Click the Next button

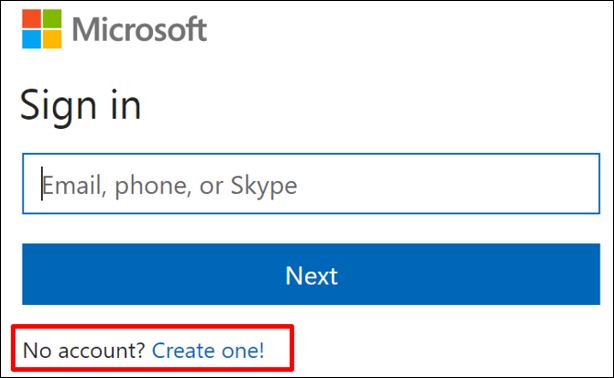(x=311, y=274)
